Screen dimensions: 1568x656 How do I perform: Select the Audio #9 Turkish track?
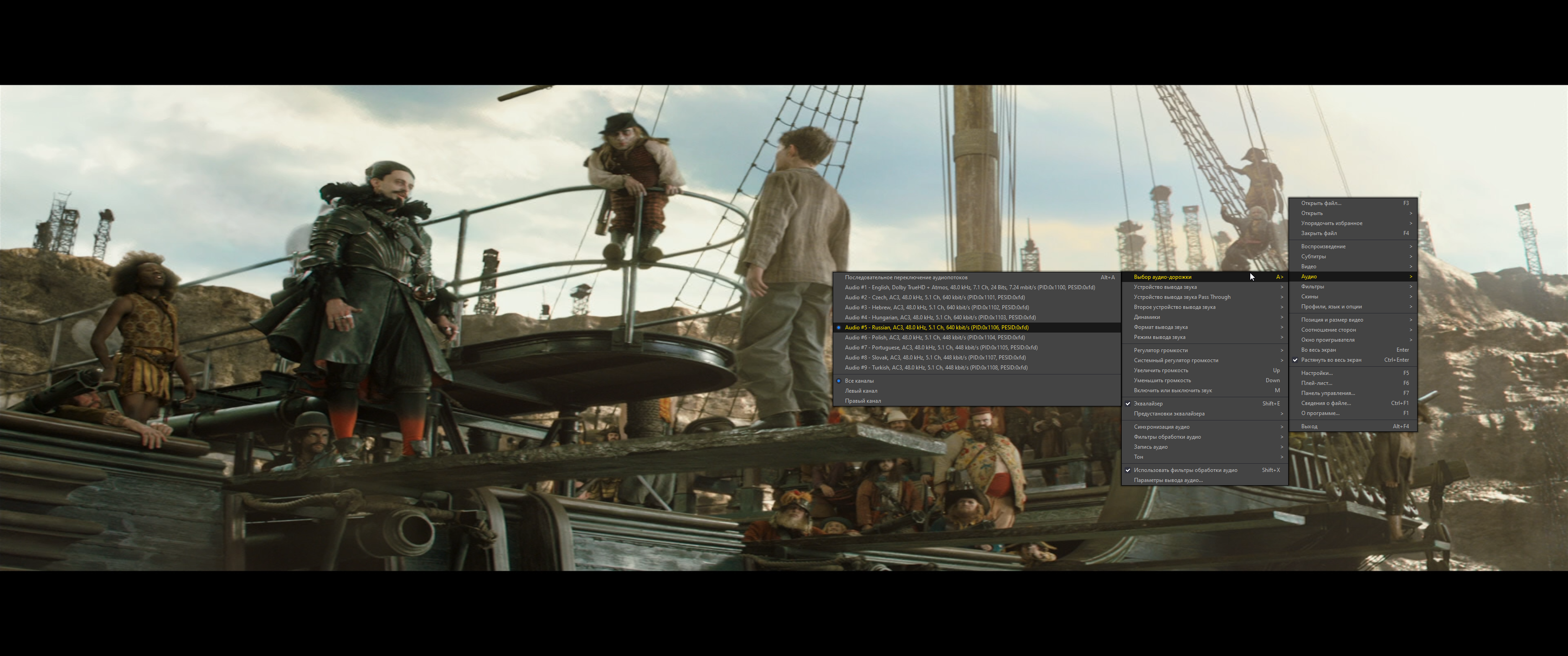(x=976, y=368)
